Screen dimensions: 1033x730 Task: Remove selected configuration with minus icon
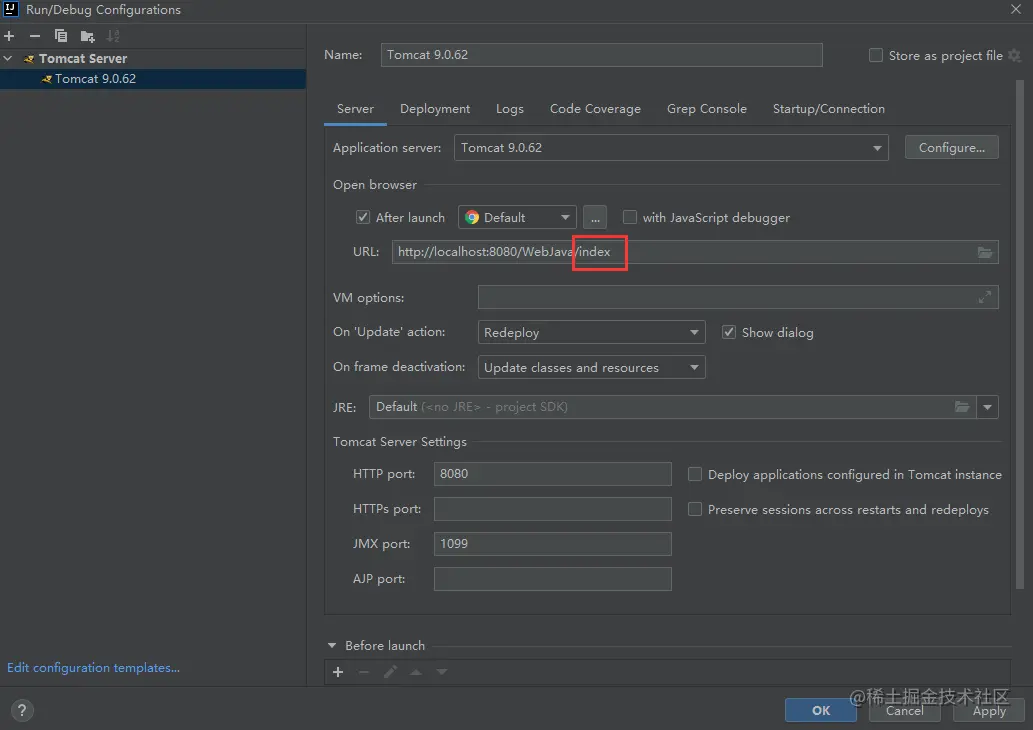point(35,36)
